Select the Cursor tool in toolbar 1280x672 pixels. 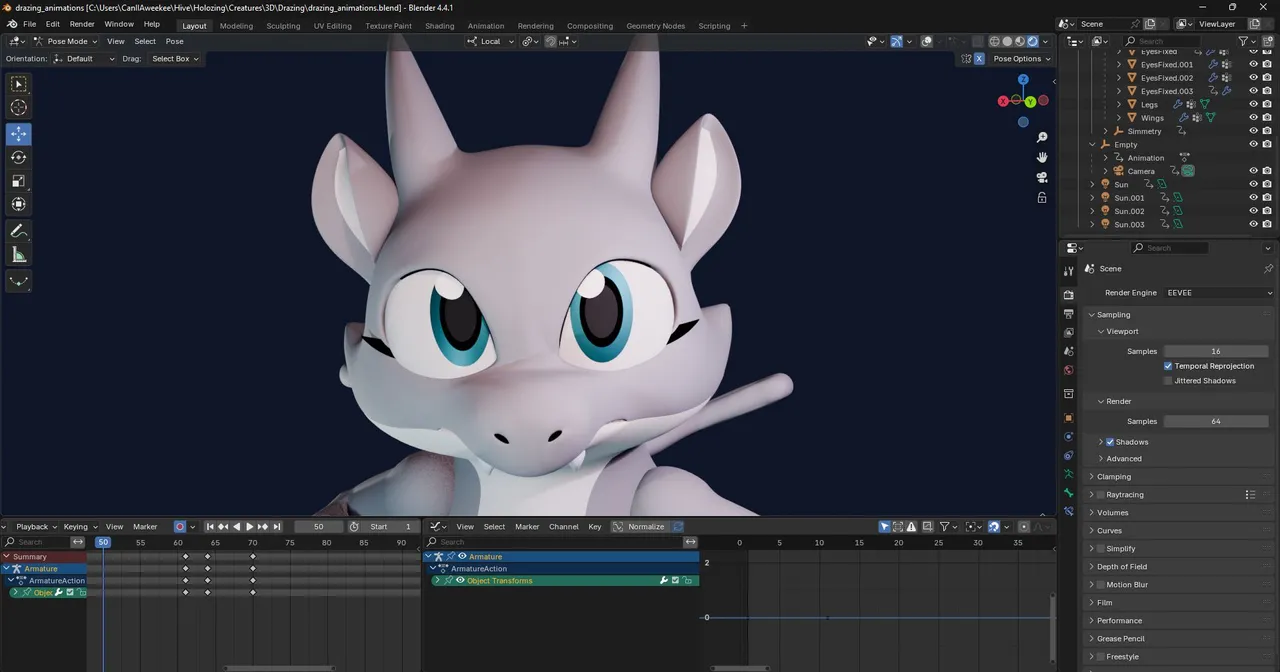coord(18,108)
